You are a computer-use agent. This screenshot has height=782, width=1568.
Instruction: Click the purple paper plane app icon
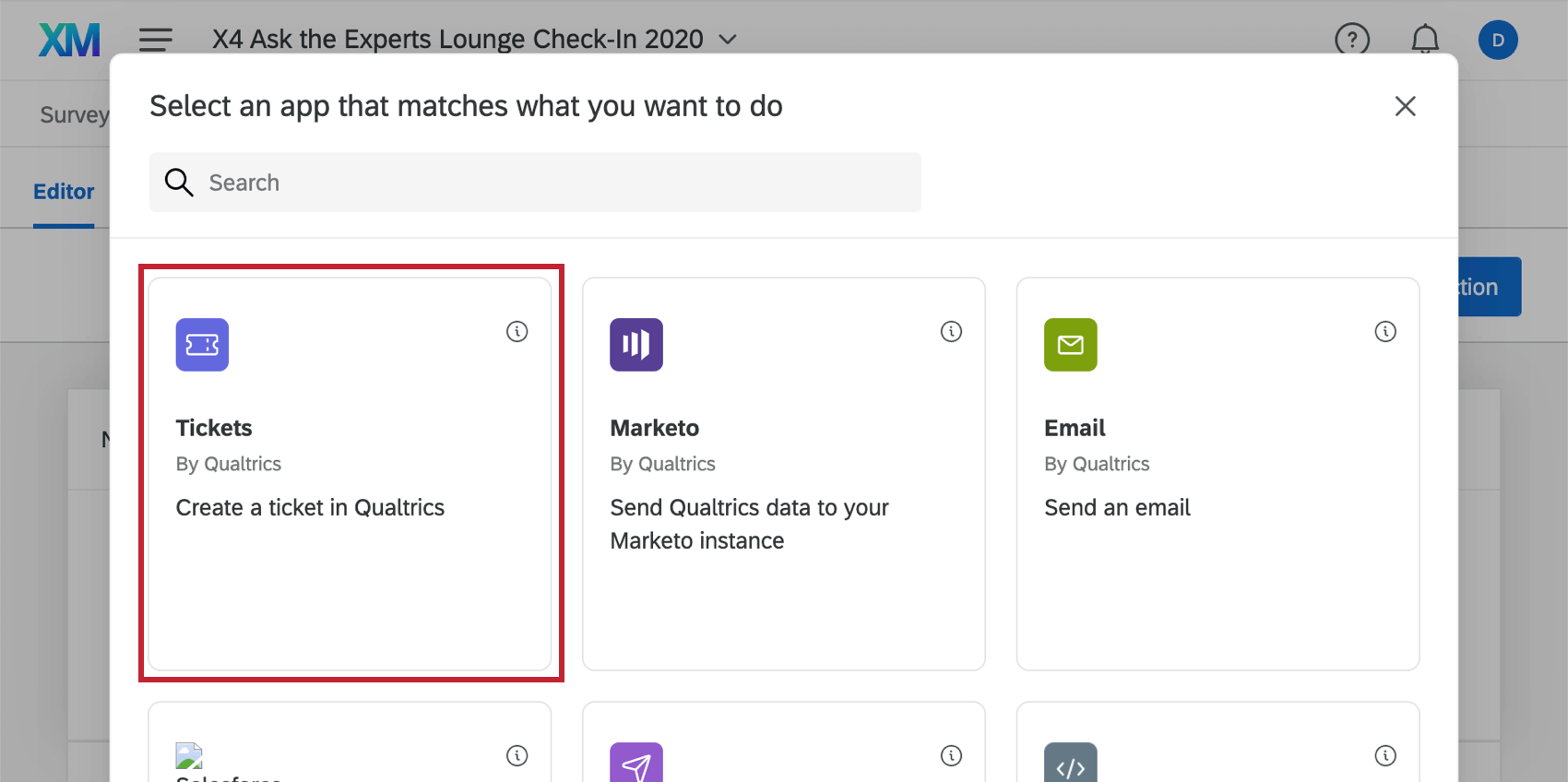pyautogui.click(x=636, y=764)
